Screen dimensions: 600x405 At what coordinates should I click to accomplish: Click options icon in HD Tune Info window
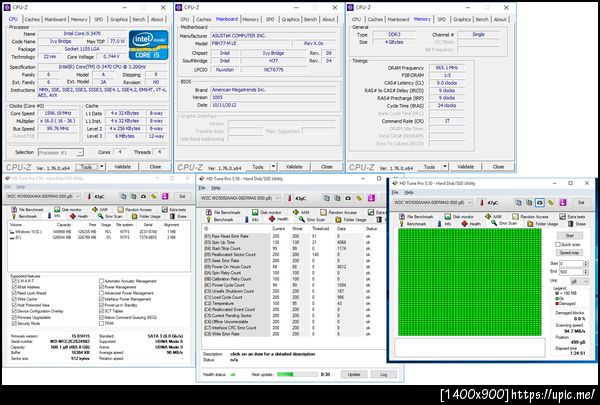coord(154,196)
